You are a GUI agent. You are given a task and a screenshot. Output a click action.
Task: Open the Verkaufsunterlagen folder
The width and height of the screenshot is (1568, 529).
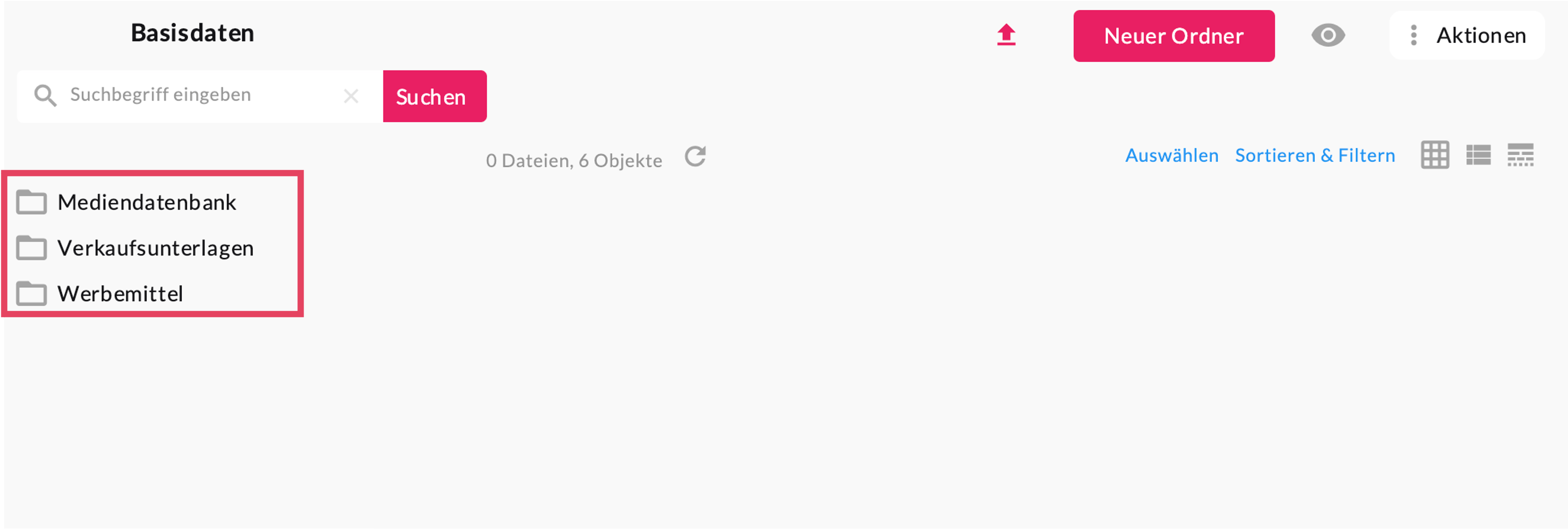155,248
